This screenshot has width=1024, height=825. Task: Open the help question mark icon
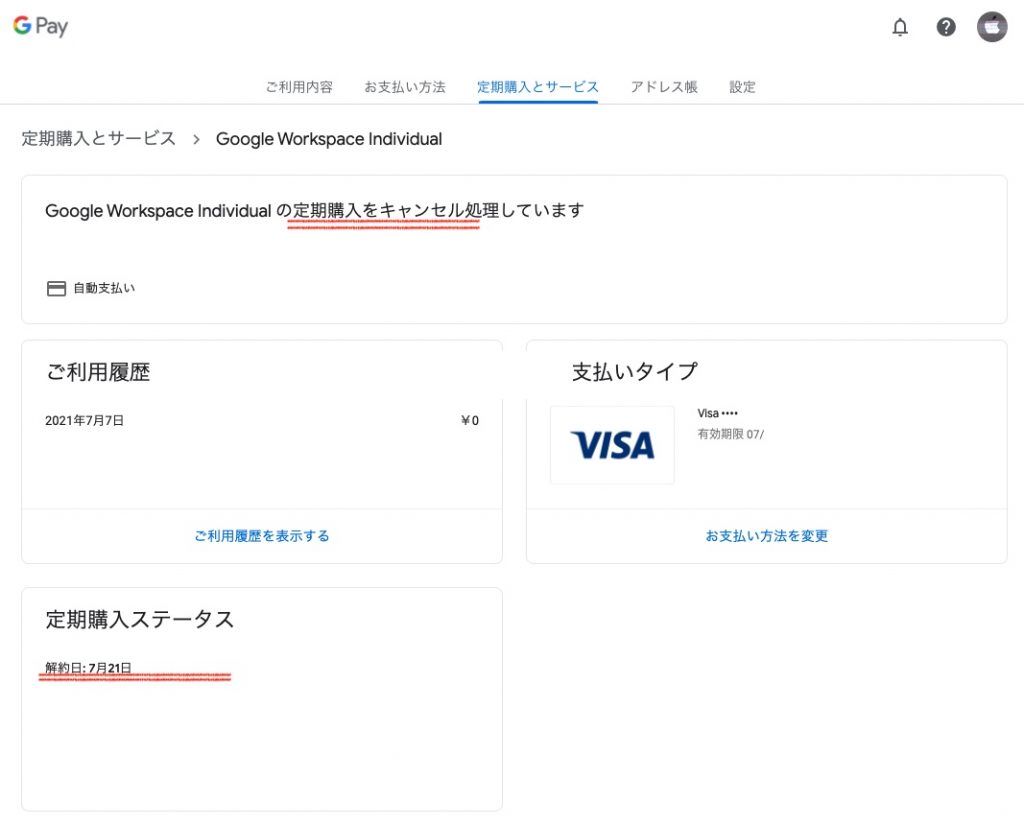click(x=946, y=27)
